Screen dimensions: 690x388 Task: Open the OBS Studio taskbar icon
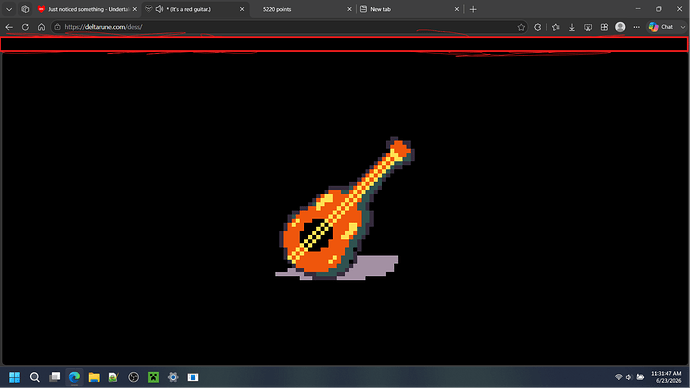133,377
